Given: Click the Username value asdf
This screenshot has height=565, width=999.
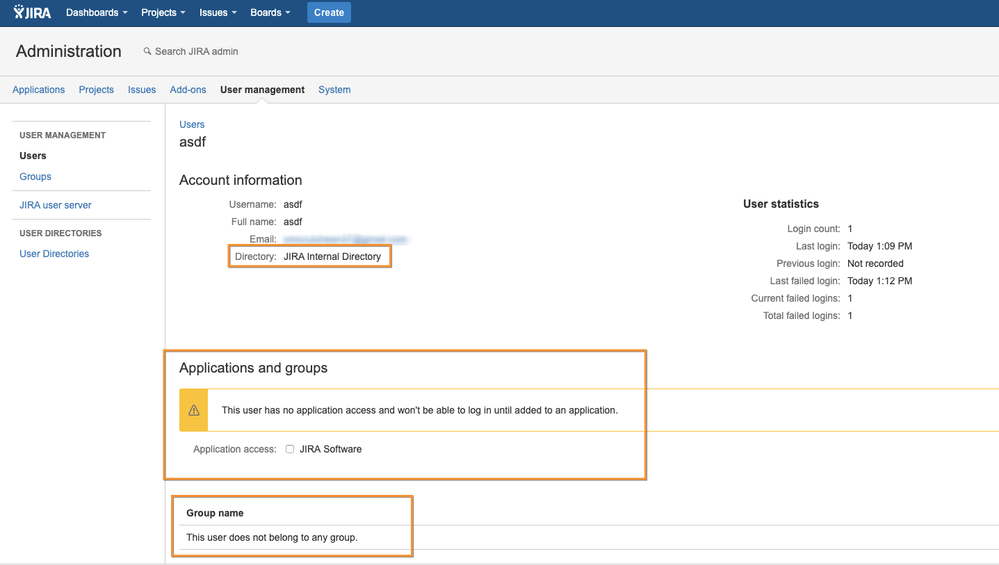Looking at the screenshot, I should click(x=292, y=204).
